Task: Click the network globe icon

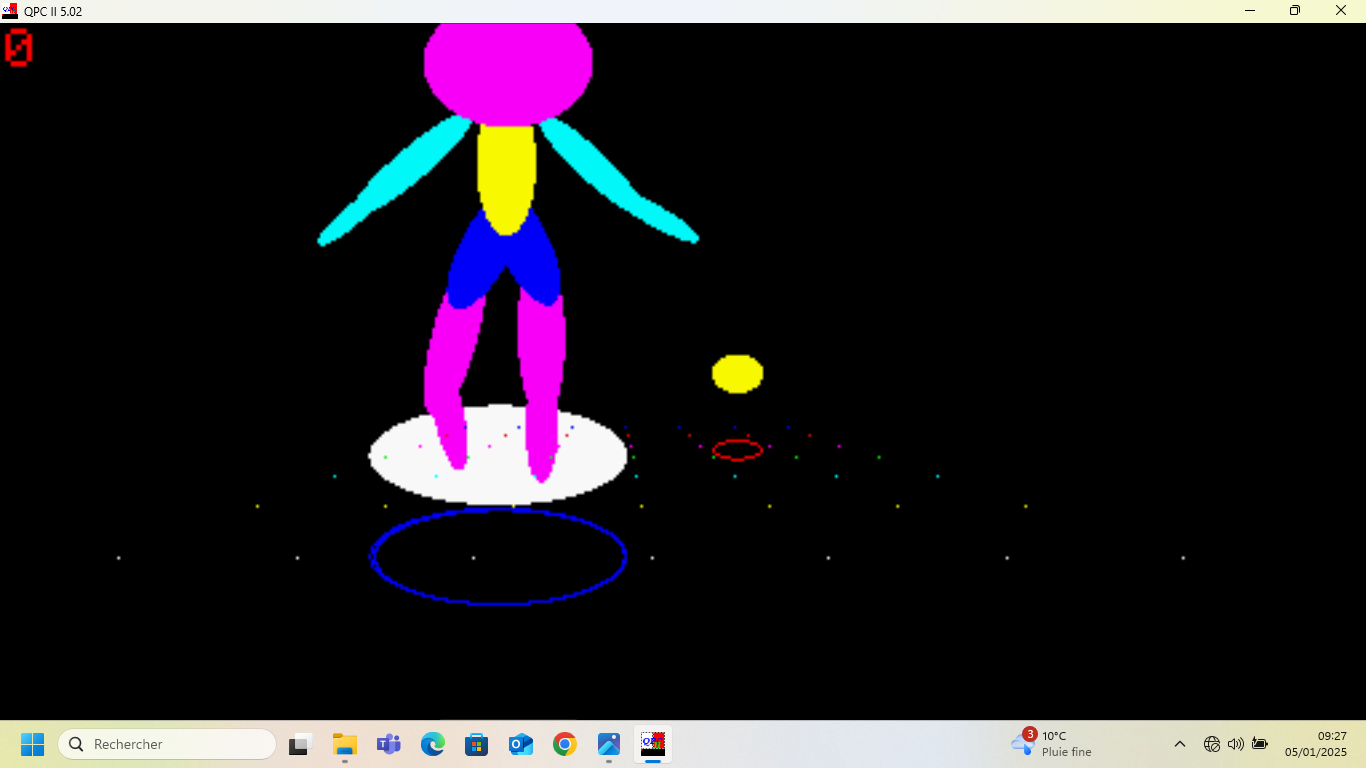Action: point(1212,744)
